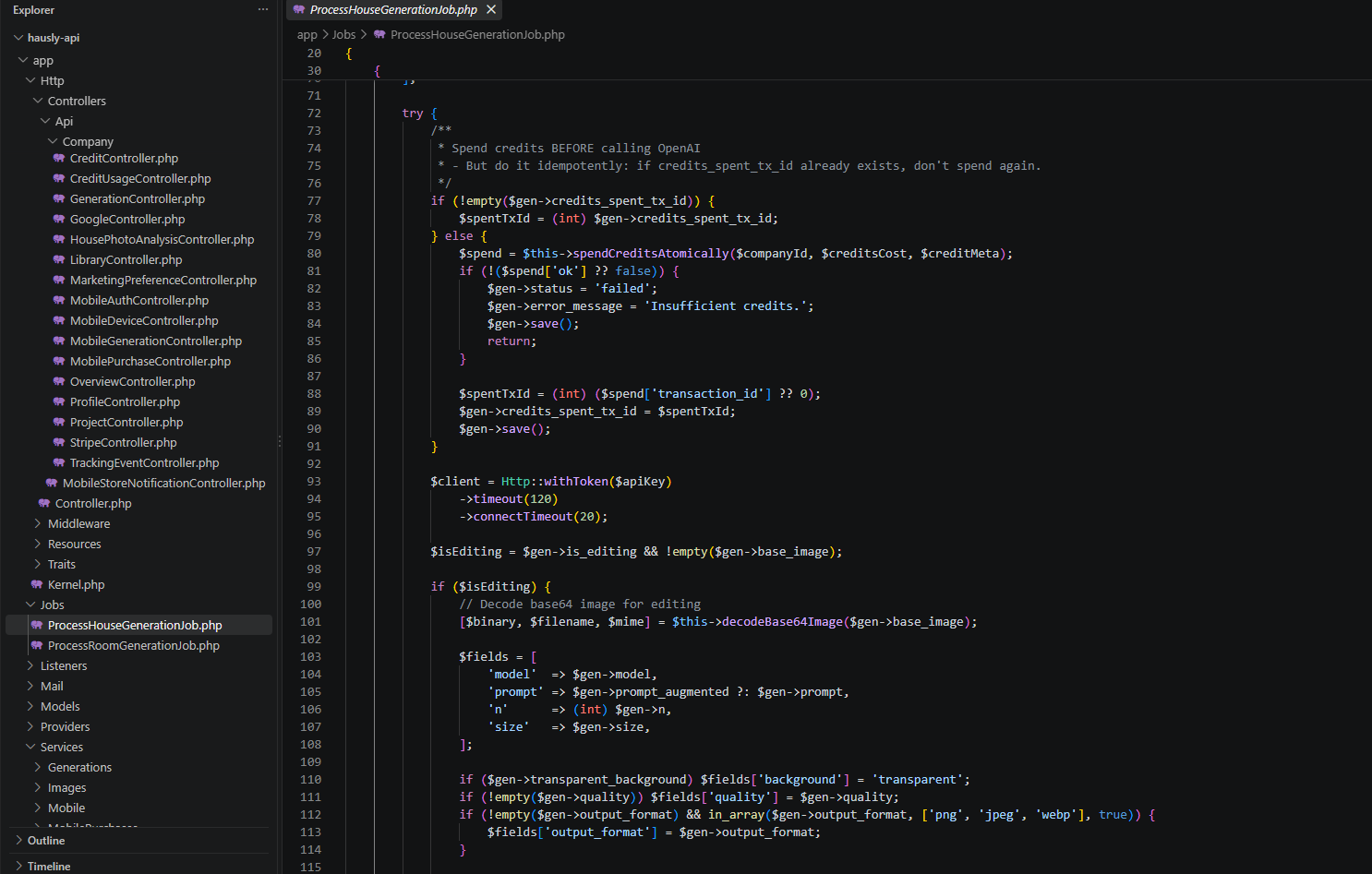
Task: Open MarketingPreferenceController.php file
Action: click(163, 281)
